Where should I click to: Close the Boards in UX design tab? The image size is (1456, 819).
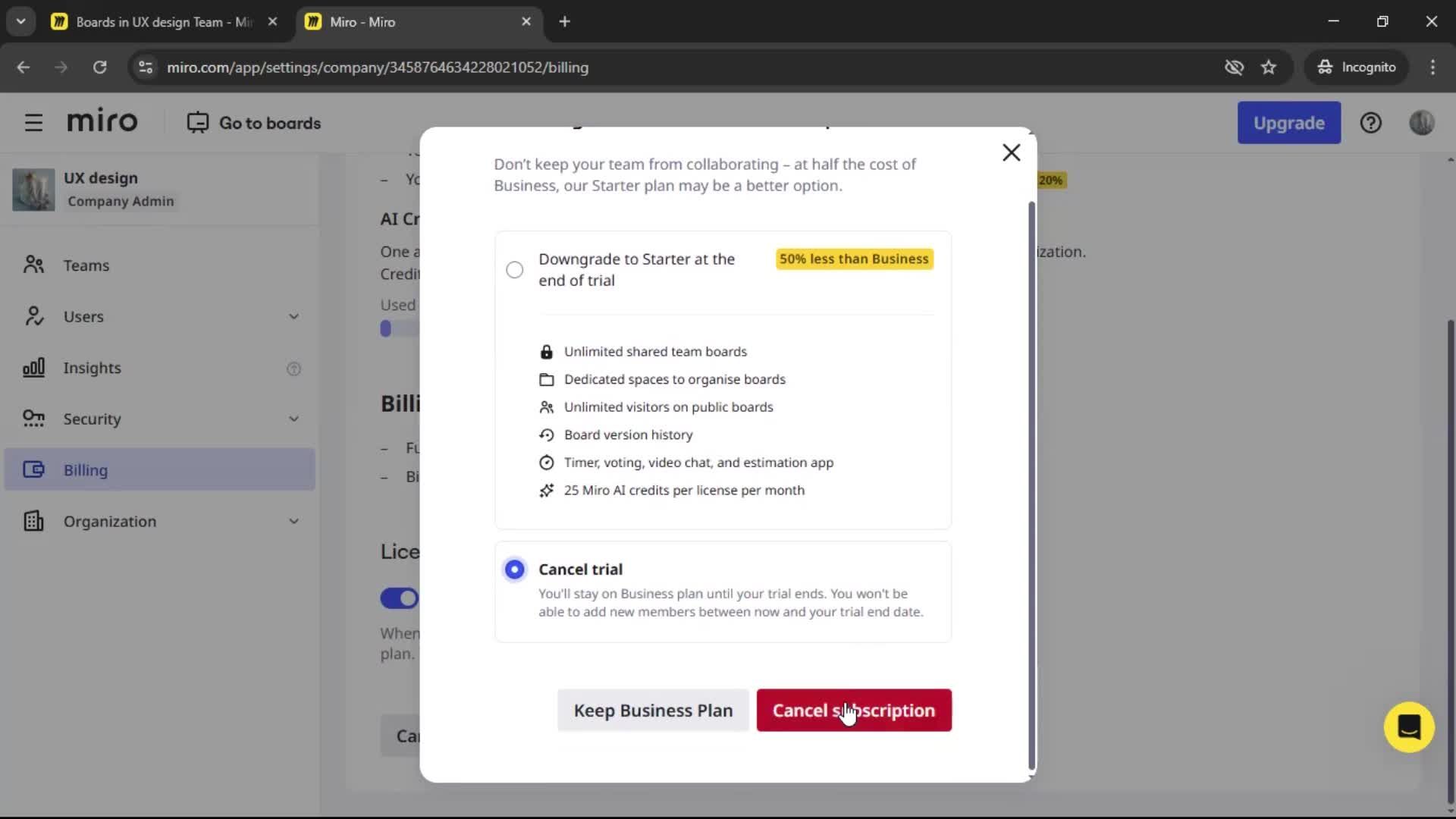[272, 22]
